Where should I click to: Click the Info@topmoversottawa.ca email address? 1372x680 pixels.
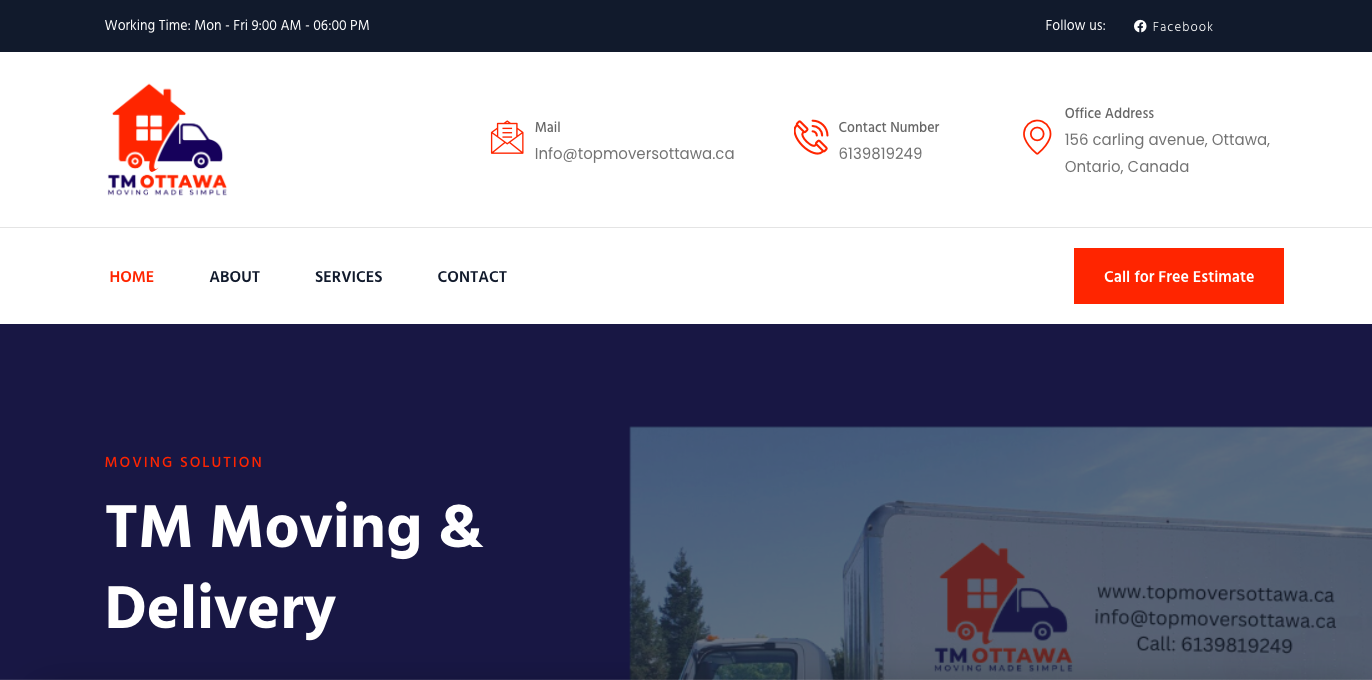pyautogui.click(x=635, y=153)
